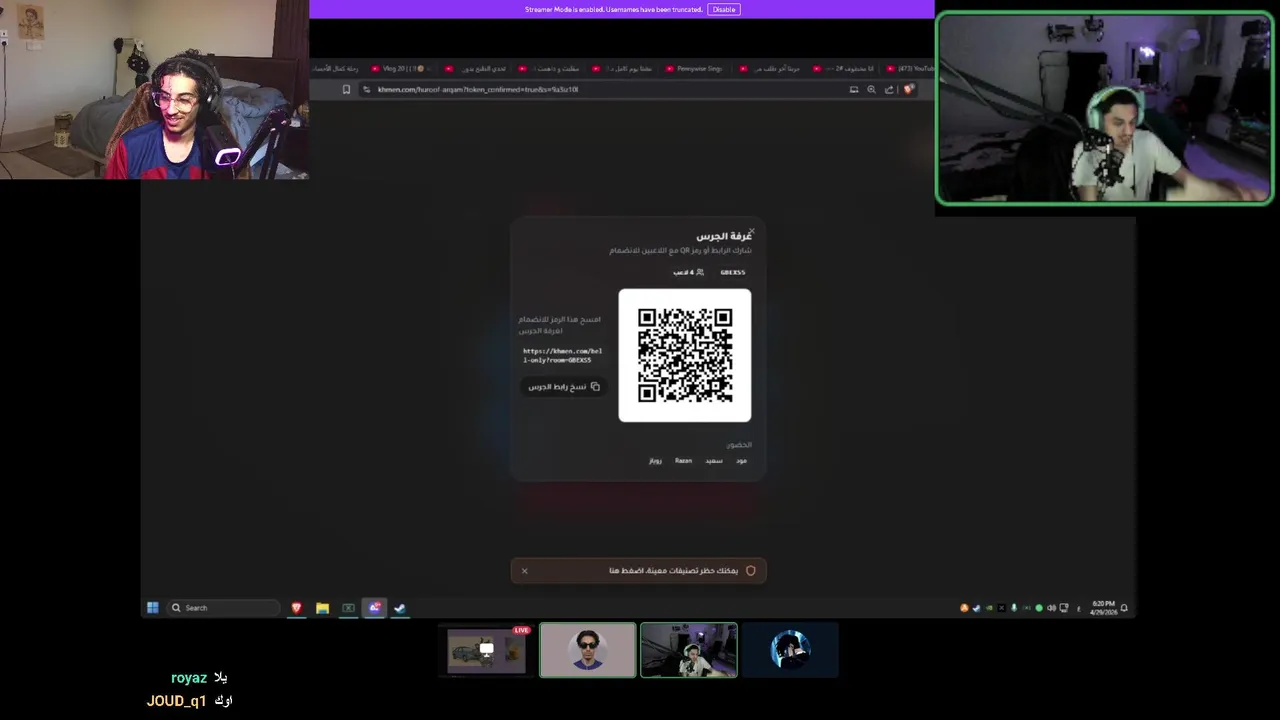Viewport: 1280px width, 720px height.
Task: Click the top-left streamer webcam feed
Action: (154, 90)
